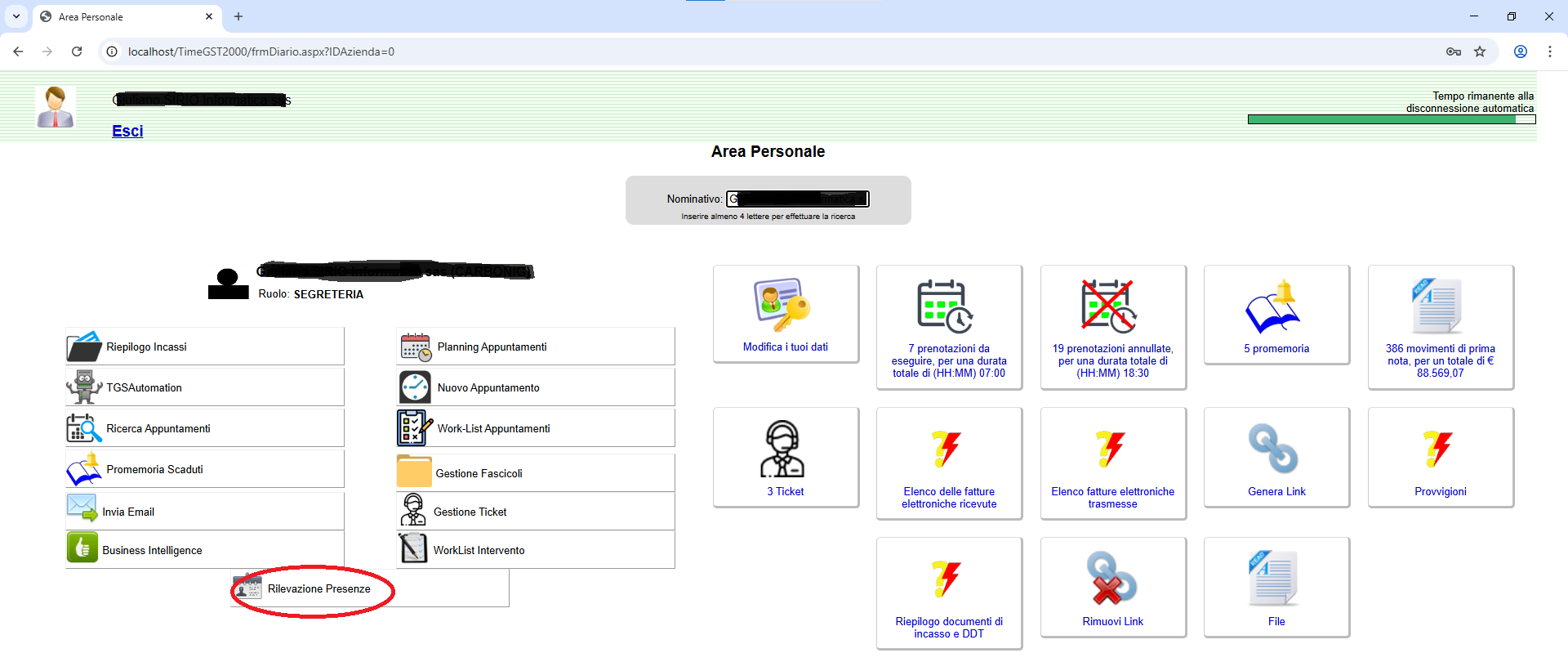Open the 3 Ticket headset icon

(782, 450)
